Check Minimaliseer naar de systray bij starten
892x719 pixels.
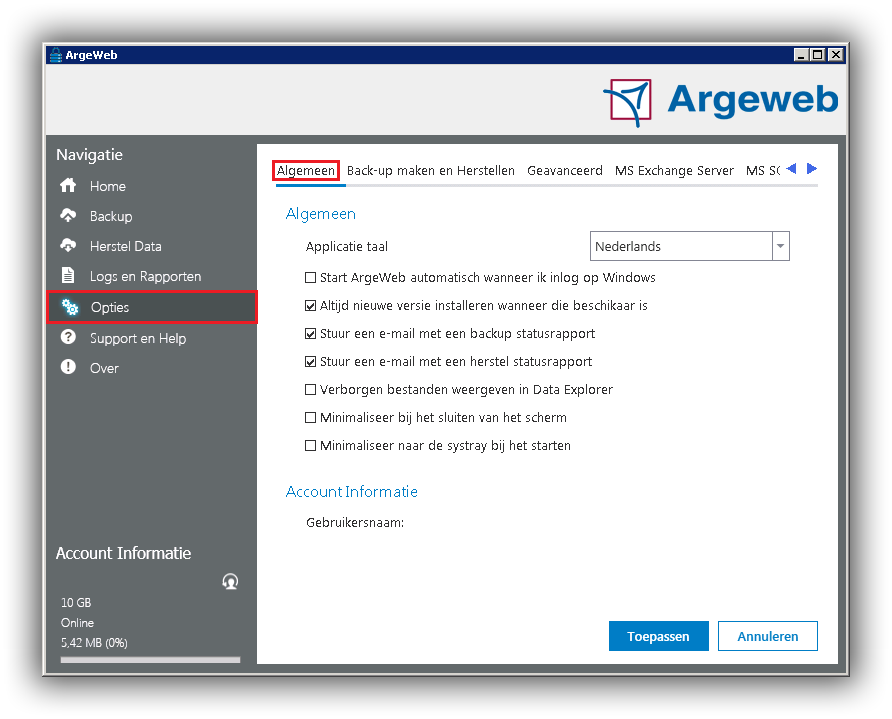coord(310,445)
